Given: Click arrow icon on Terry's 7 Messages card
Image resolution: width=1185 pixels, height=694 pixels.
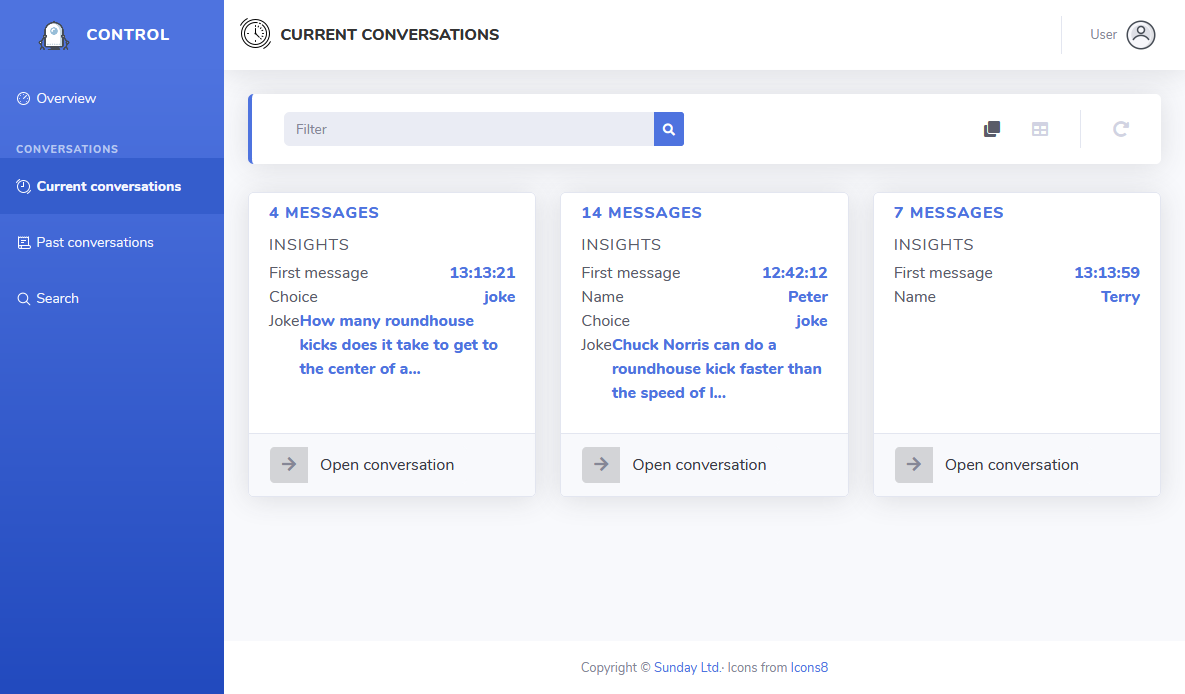Looking at the screenshot, I should (914, 465).
